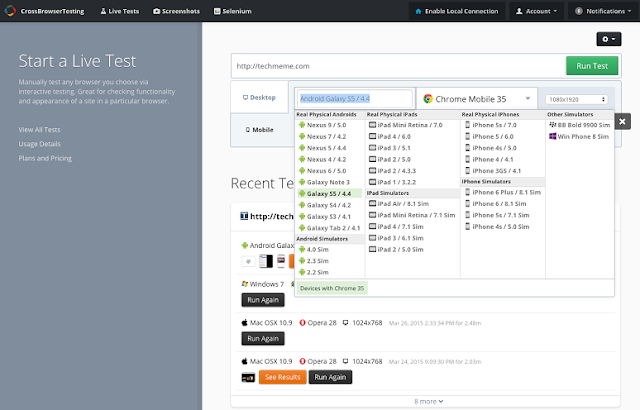Switch to the Desktop tab

pos(259,98)
